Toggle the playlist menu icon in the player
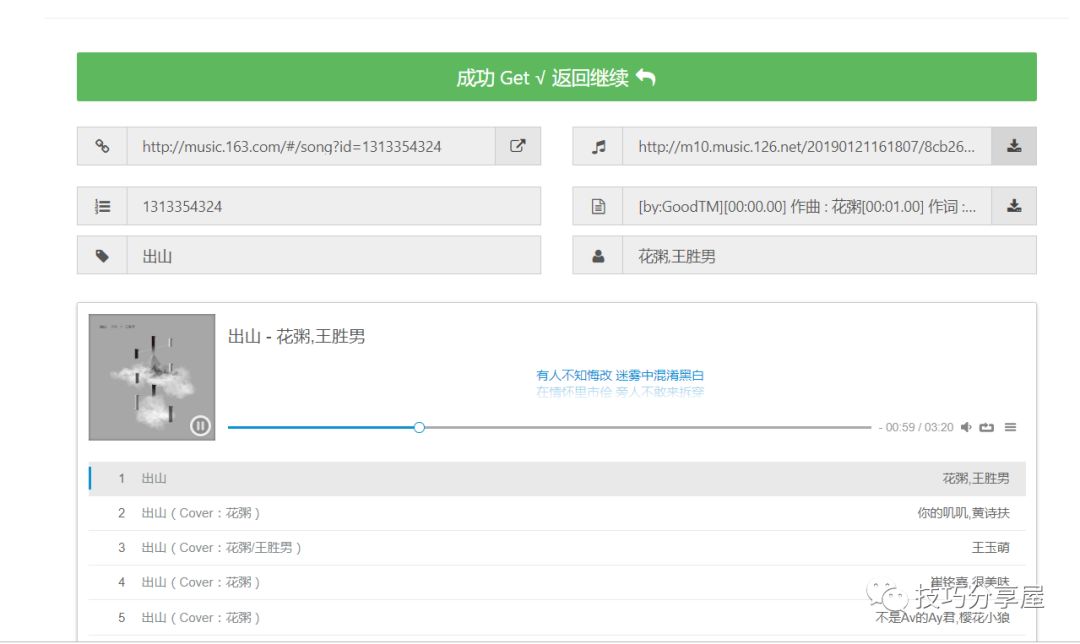 (1010, 427)
